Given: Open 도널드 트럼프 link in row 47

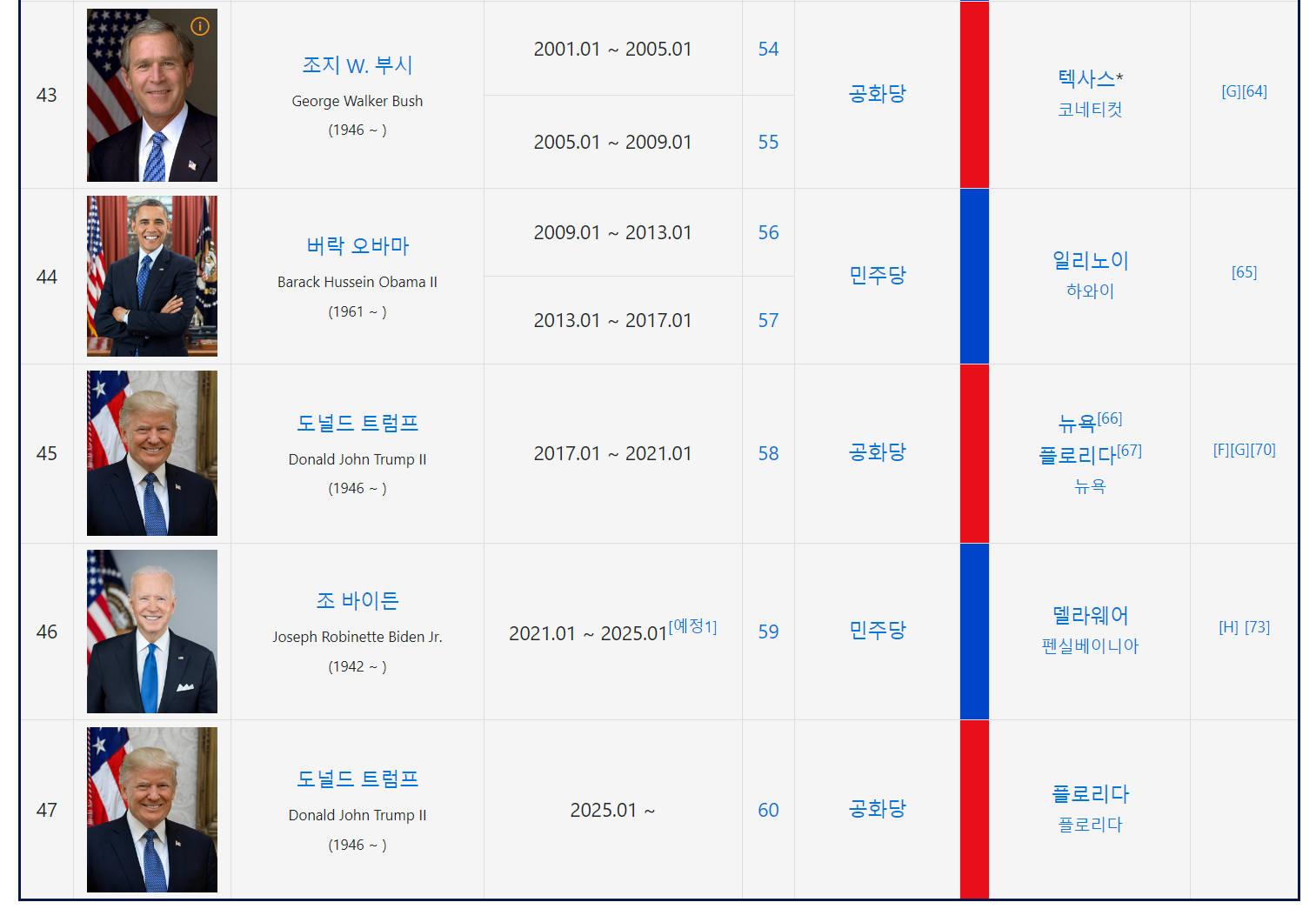Looking at the screenshot, I should (x=357, y=779).
